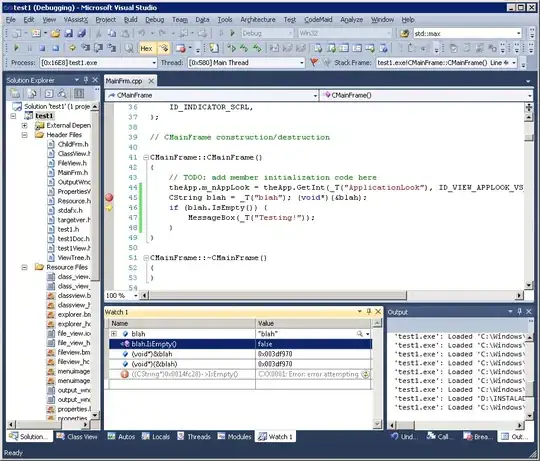Screen dimensions: 540x461
Task: Click the Name column header in Watch 1
Action: [182, 323]
